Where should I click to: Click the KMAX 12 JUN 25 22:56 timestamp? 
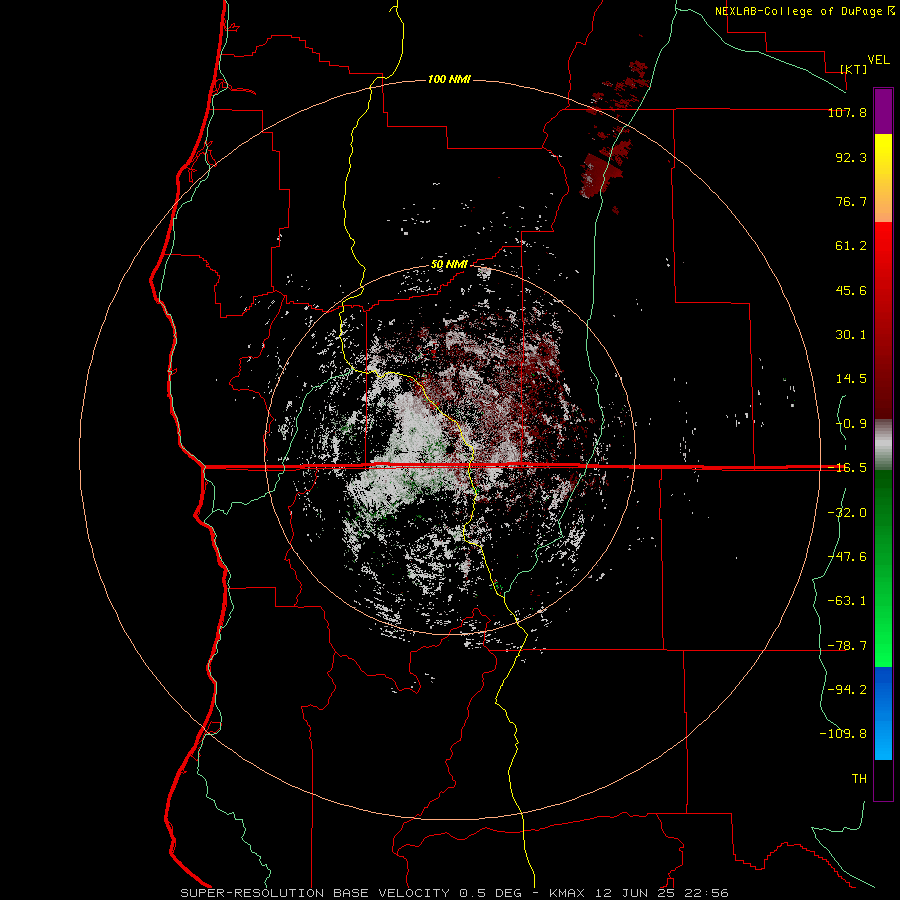[x=639, y=893]
